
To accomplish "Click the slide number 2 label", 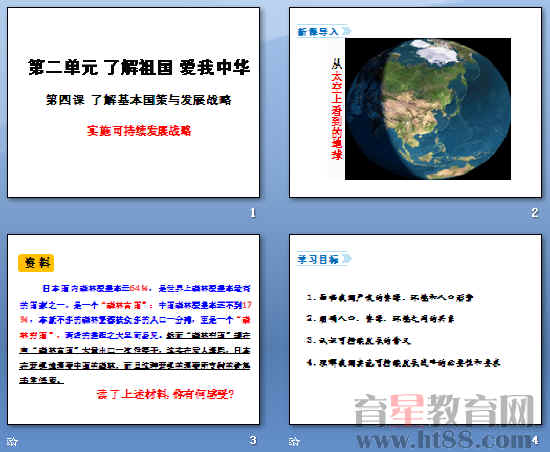I will (x=534, y=212).
